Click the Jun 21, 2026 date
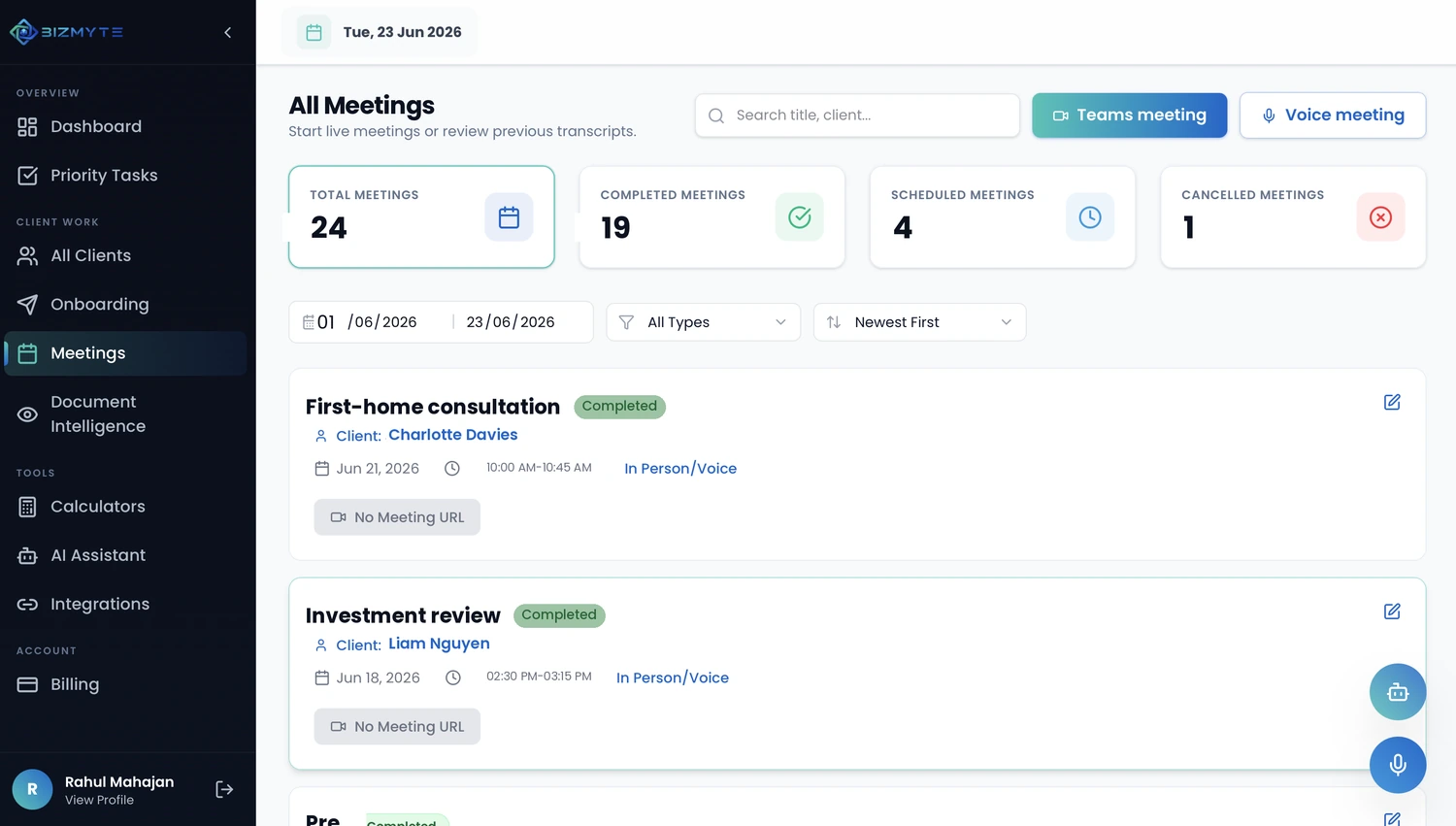 click(378, 469)
